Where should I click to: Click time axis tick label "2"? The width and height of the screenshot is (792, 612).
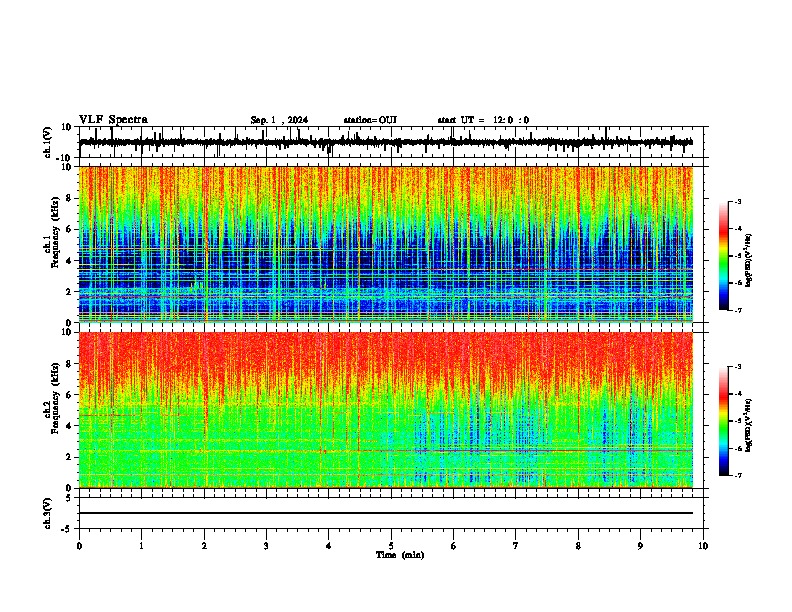pos(204,546)
